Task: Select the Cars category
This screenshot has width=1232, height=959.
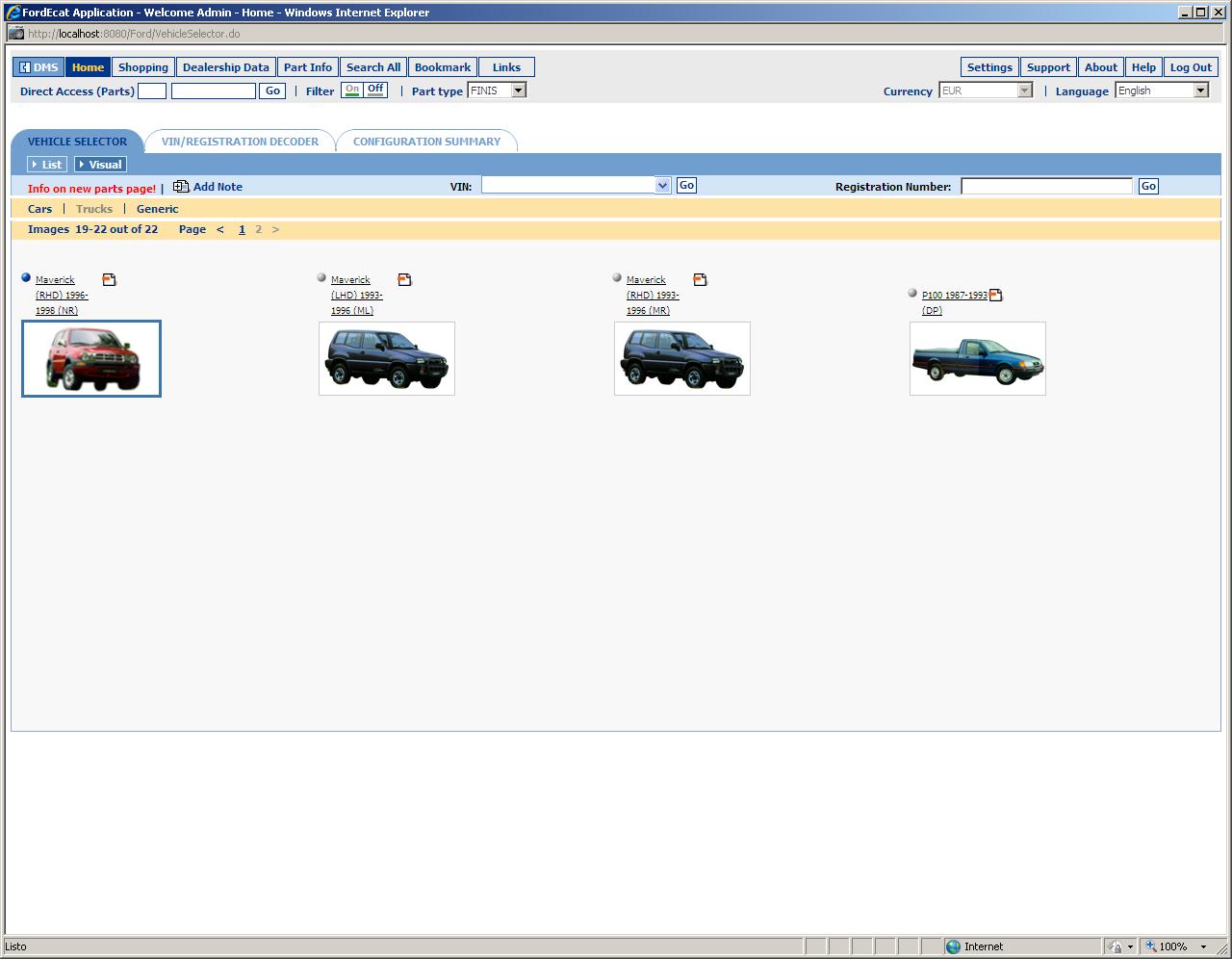Action: [x=39, y=209]
